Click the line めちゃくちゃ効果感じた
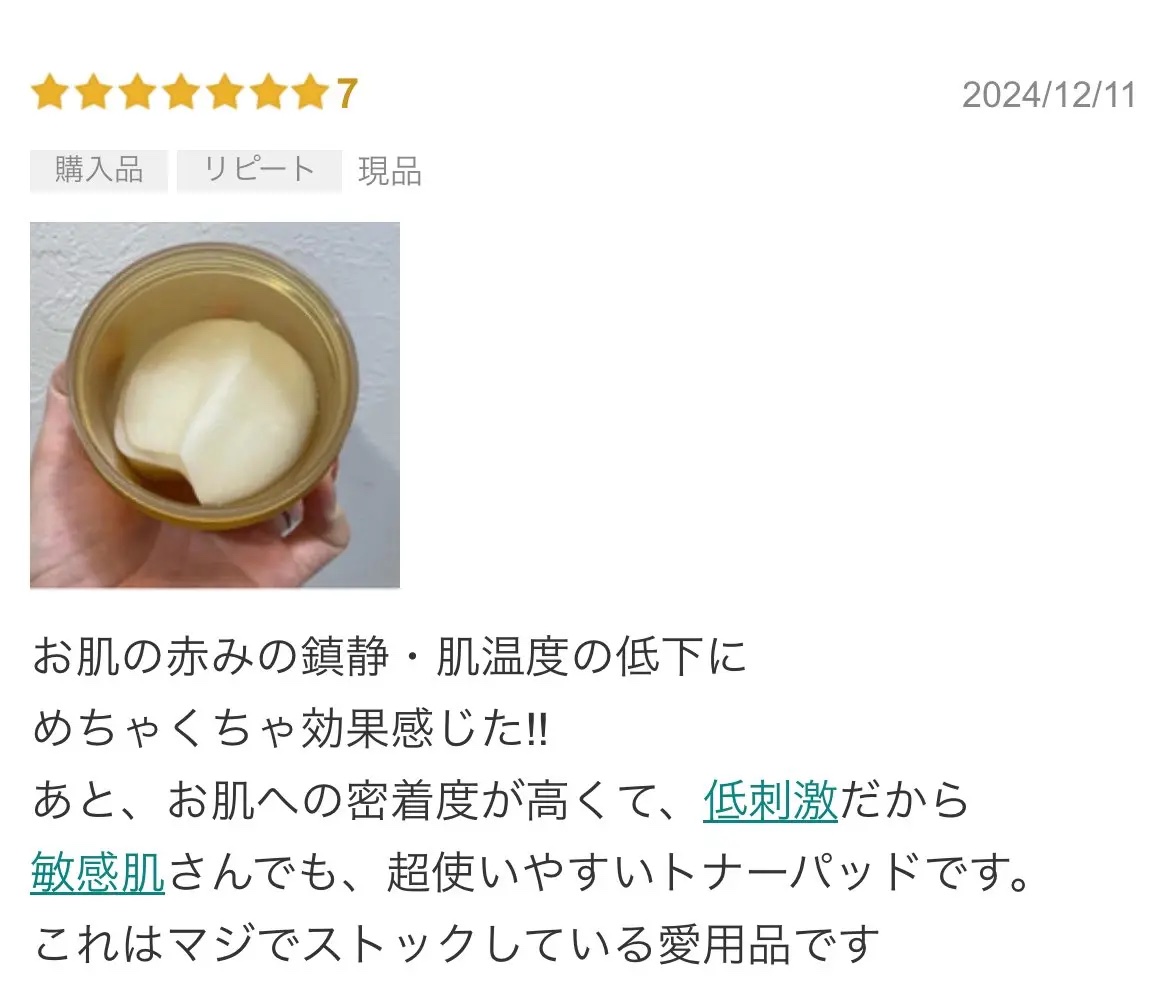 (291, 728)
